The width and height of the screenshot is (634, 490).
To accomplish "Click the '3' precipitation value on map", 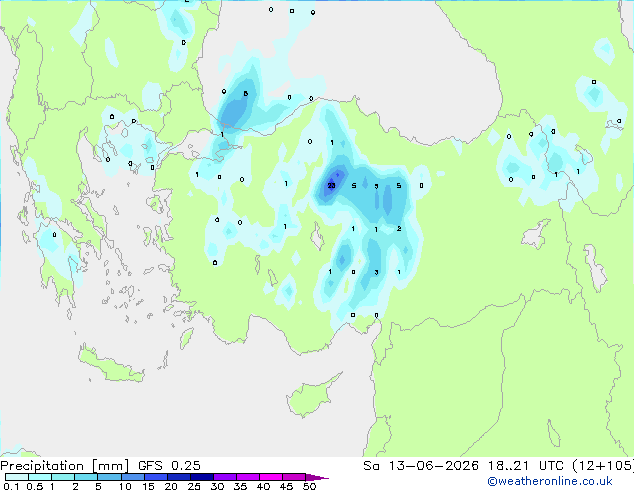I will click(376, 272).
